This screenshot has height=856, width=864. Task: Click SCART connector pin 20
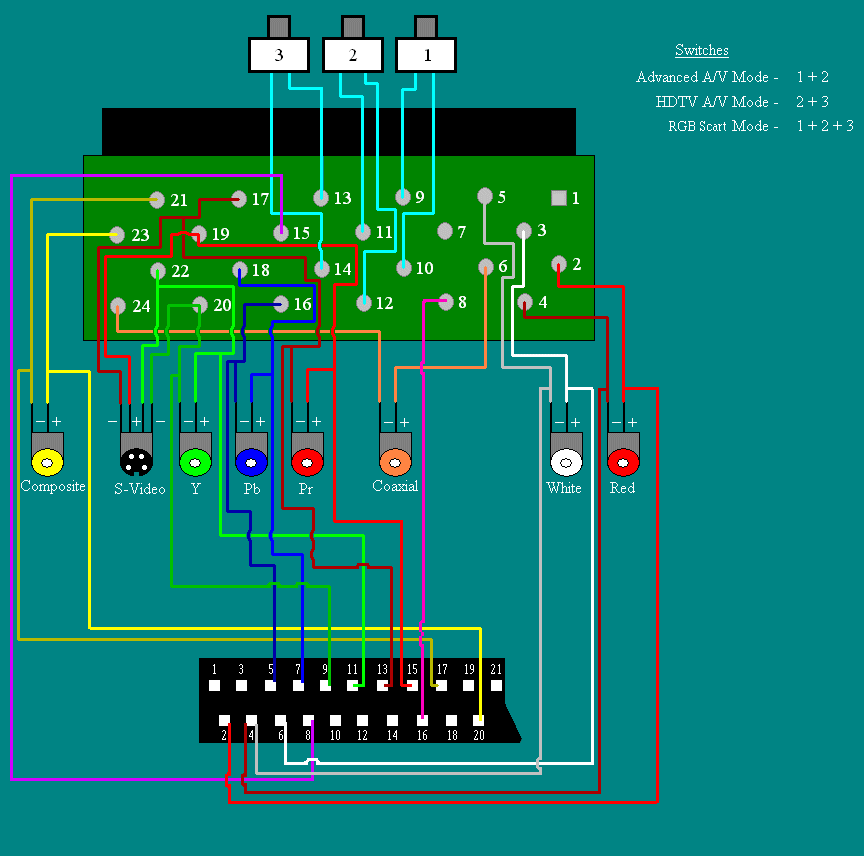click(480, 719)
